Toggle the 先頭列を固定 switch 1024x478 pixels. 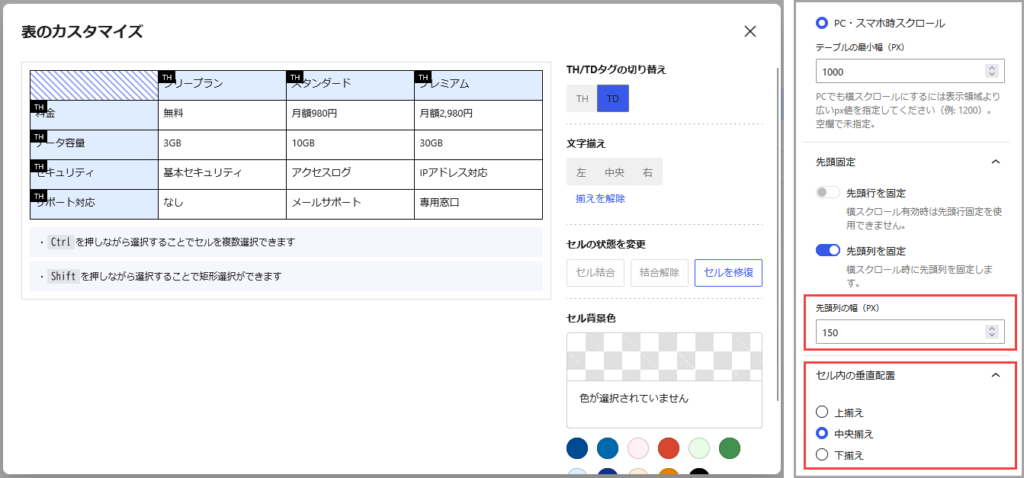[x=827, y=250]
